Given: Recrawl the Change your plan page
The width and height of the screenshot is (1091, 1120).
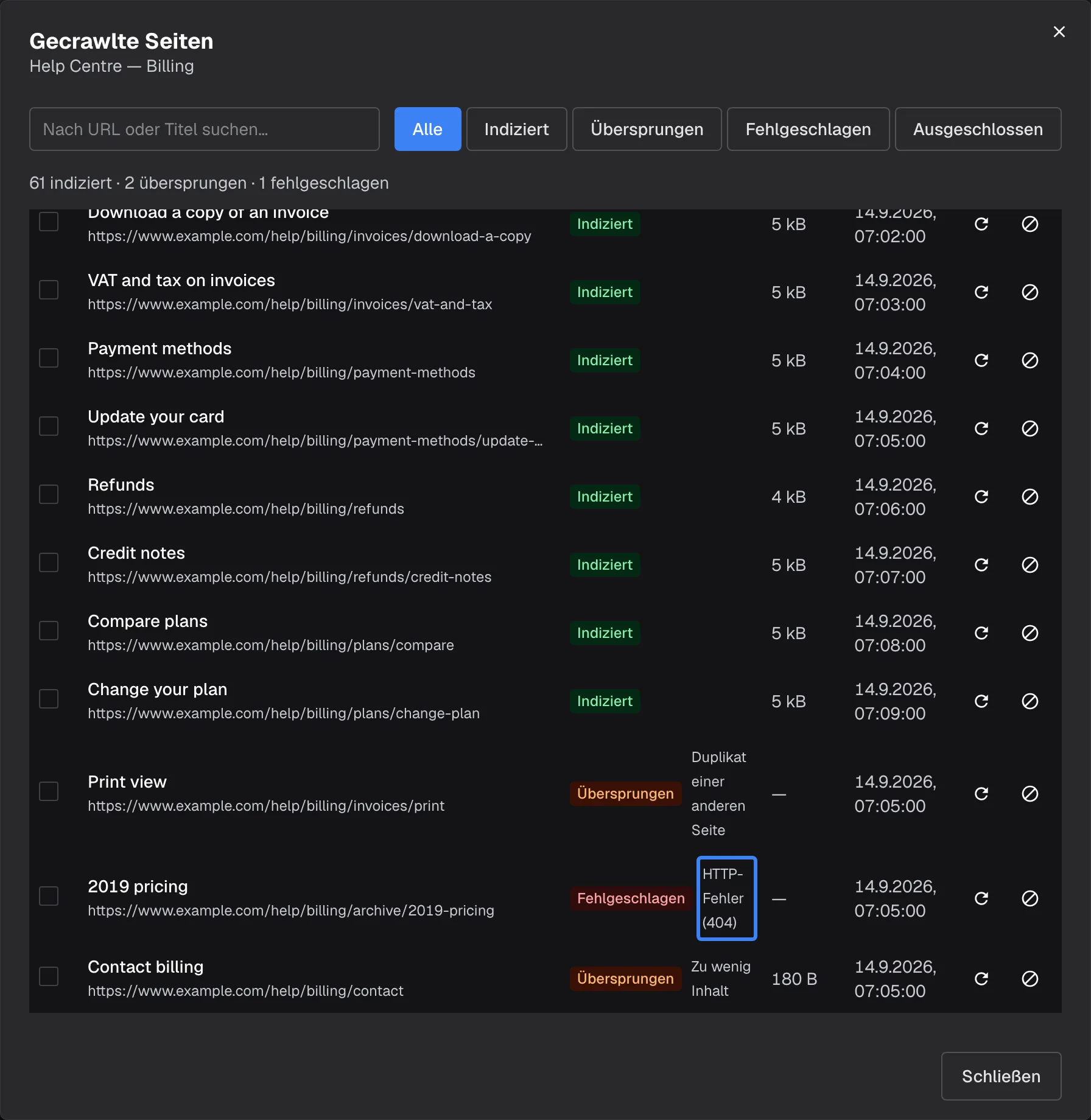Looking at the screenshot, I should [981, 701].
